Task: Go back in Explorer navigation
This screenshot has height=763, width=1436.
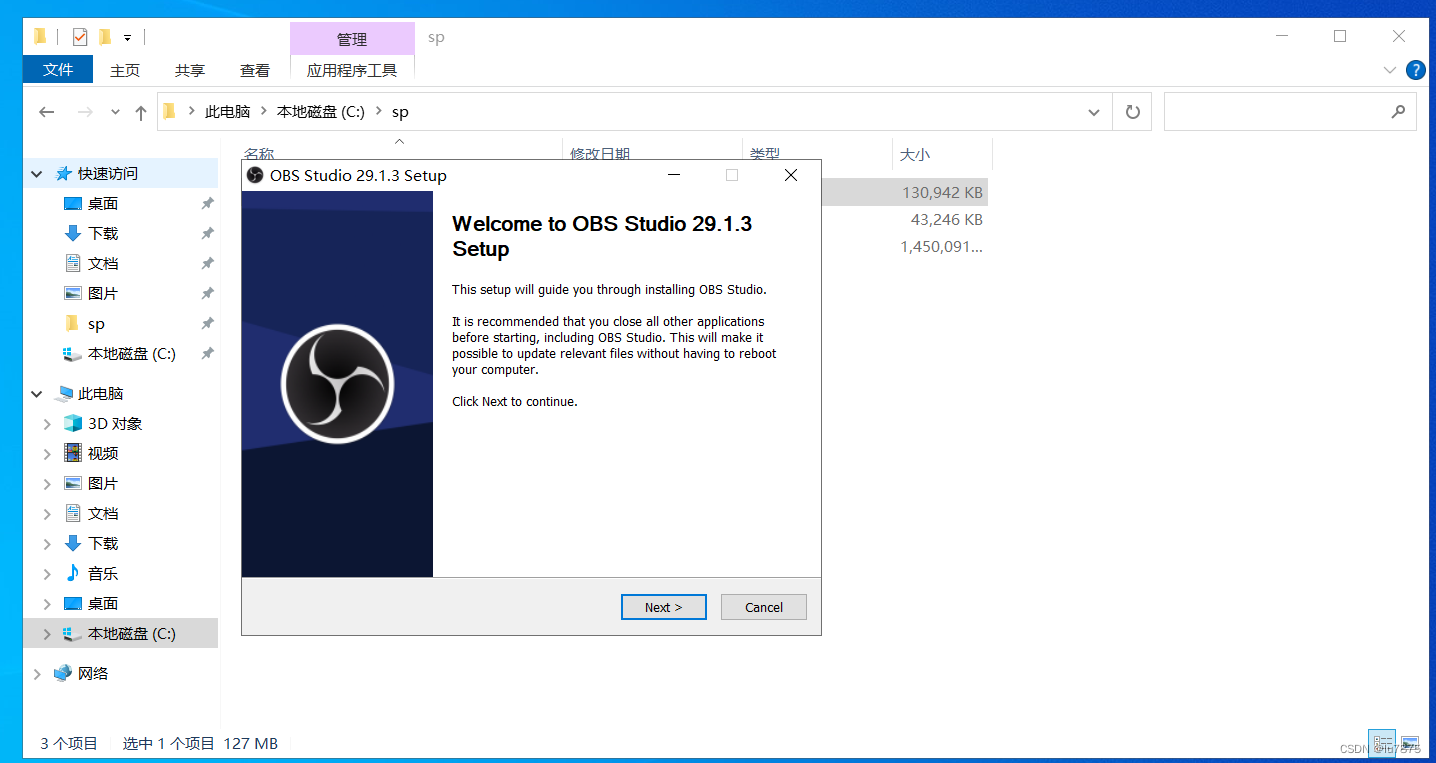Action: pyautogui.click(x=46, y=112)
